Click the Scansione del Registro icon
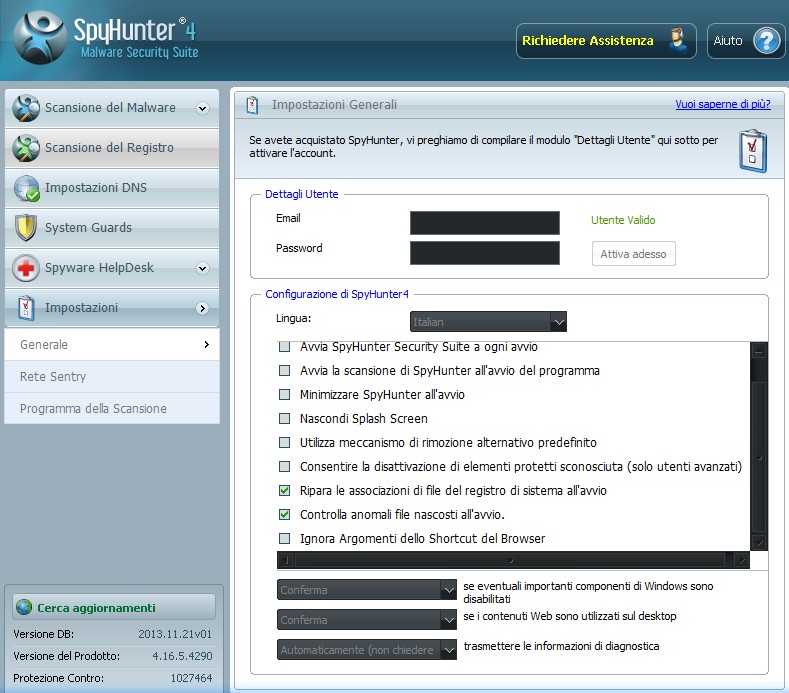Screen dimensions: 789x693 tap(26, 148)
